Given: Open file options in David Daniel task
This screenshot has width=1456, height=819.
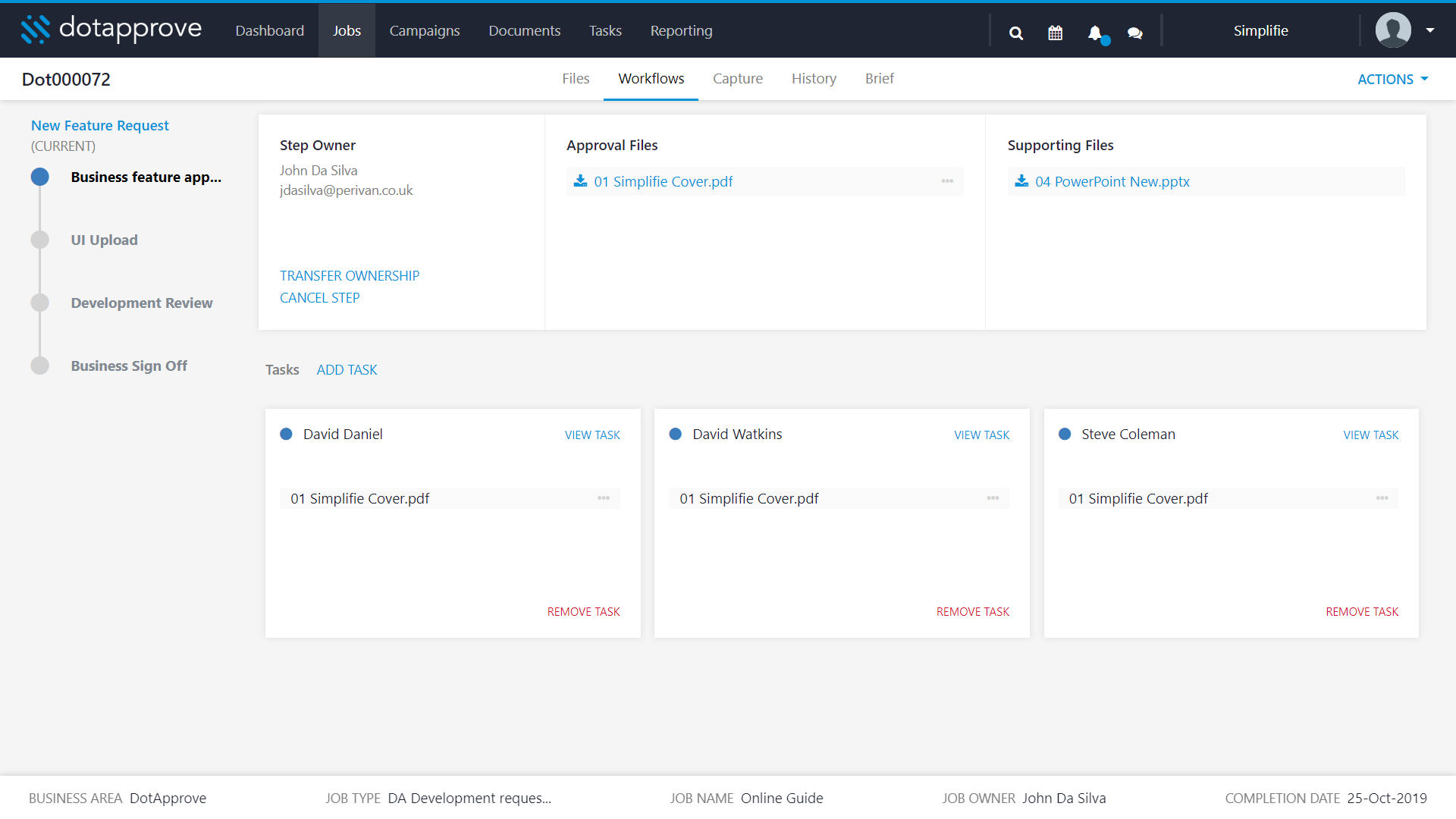Looking at the screenshot, I should coord(604,498).
